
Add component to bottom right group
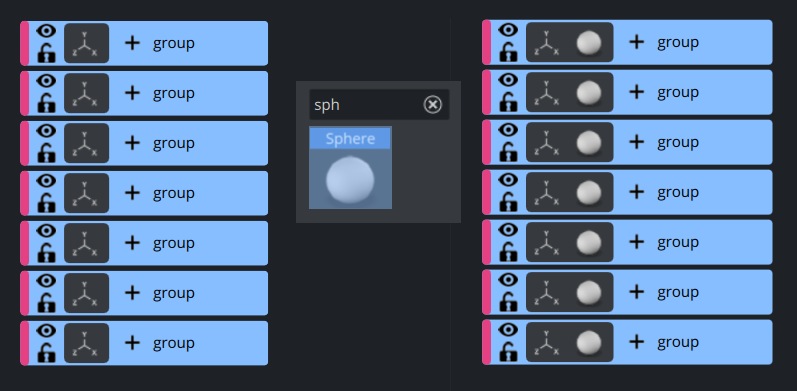636,342
